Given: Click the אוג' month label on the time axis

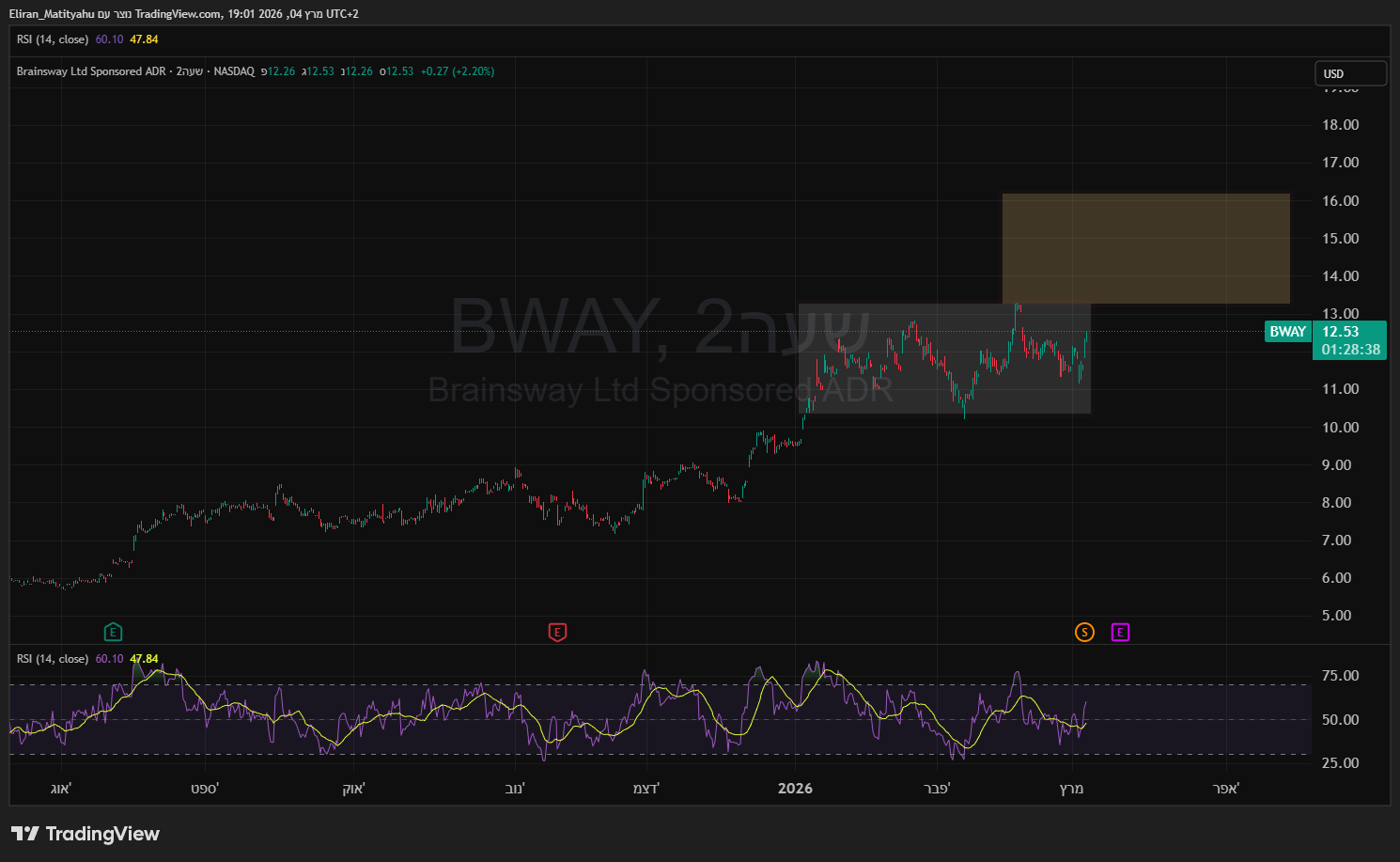Looking at the screenshot, I should pos(61,789).
